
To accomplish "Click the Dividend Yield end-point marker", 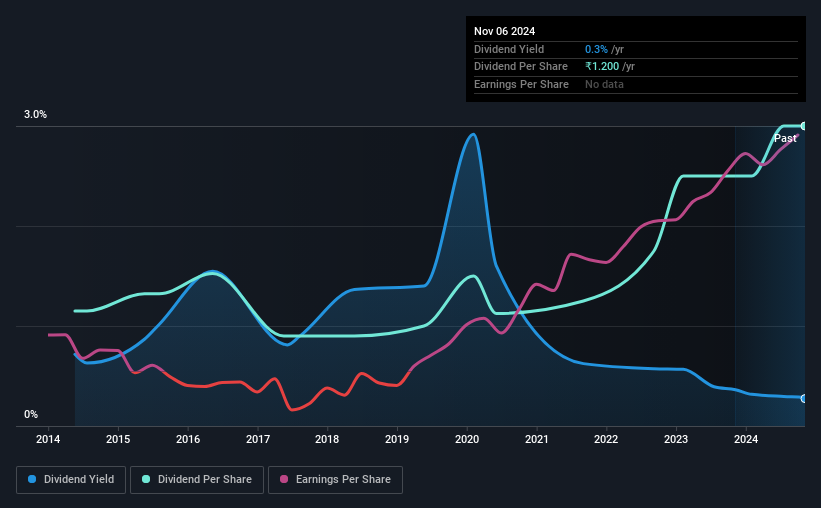I will (803, 399).
